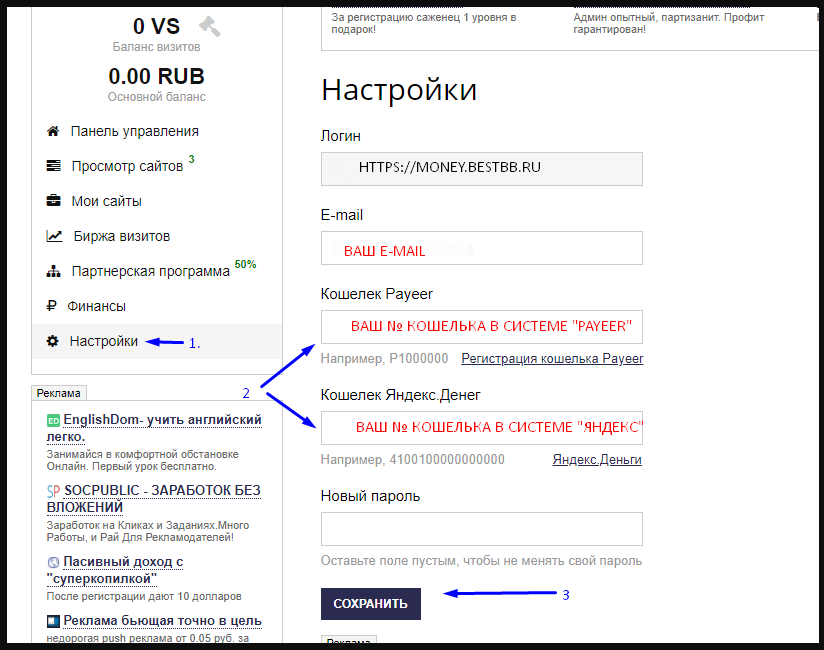Click the SOCPUBLIC SP ad icon

53,491
